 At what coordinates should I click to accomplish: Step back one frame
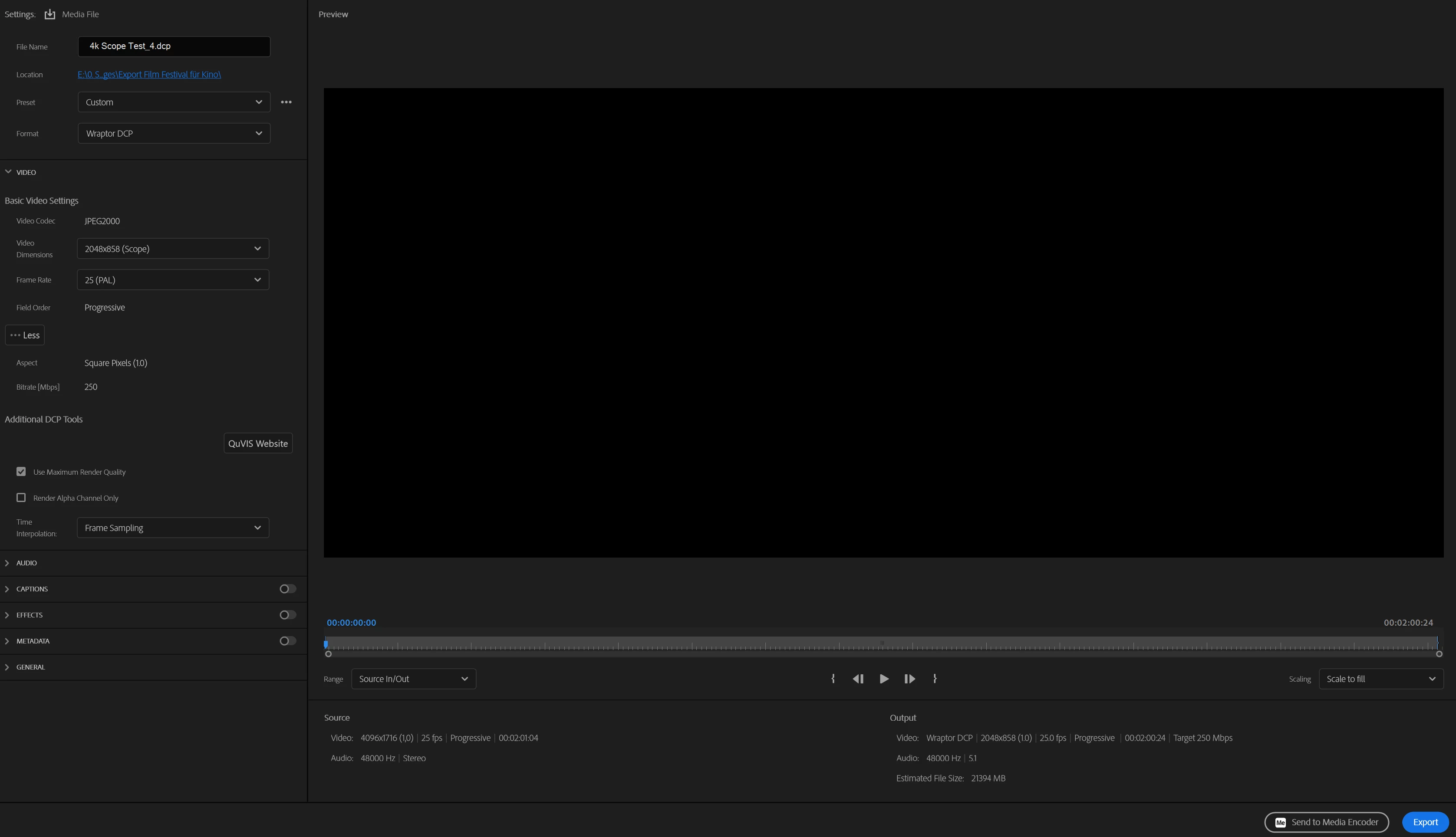click(858, 679)
